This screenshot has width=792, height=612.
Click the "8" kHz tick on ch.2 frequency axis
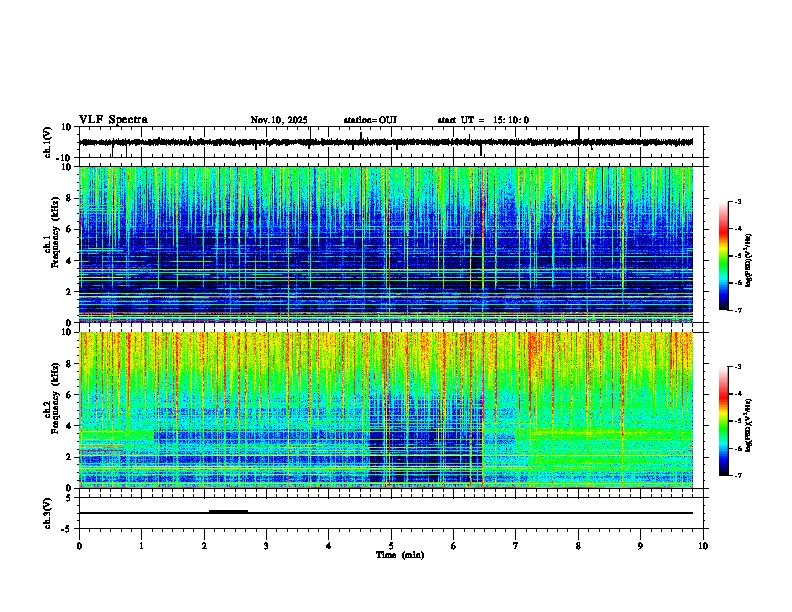[70, 364]
